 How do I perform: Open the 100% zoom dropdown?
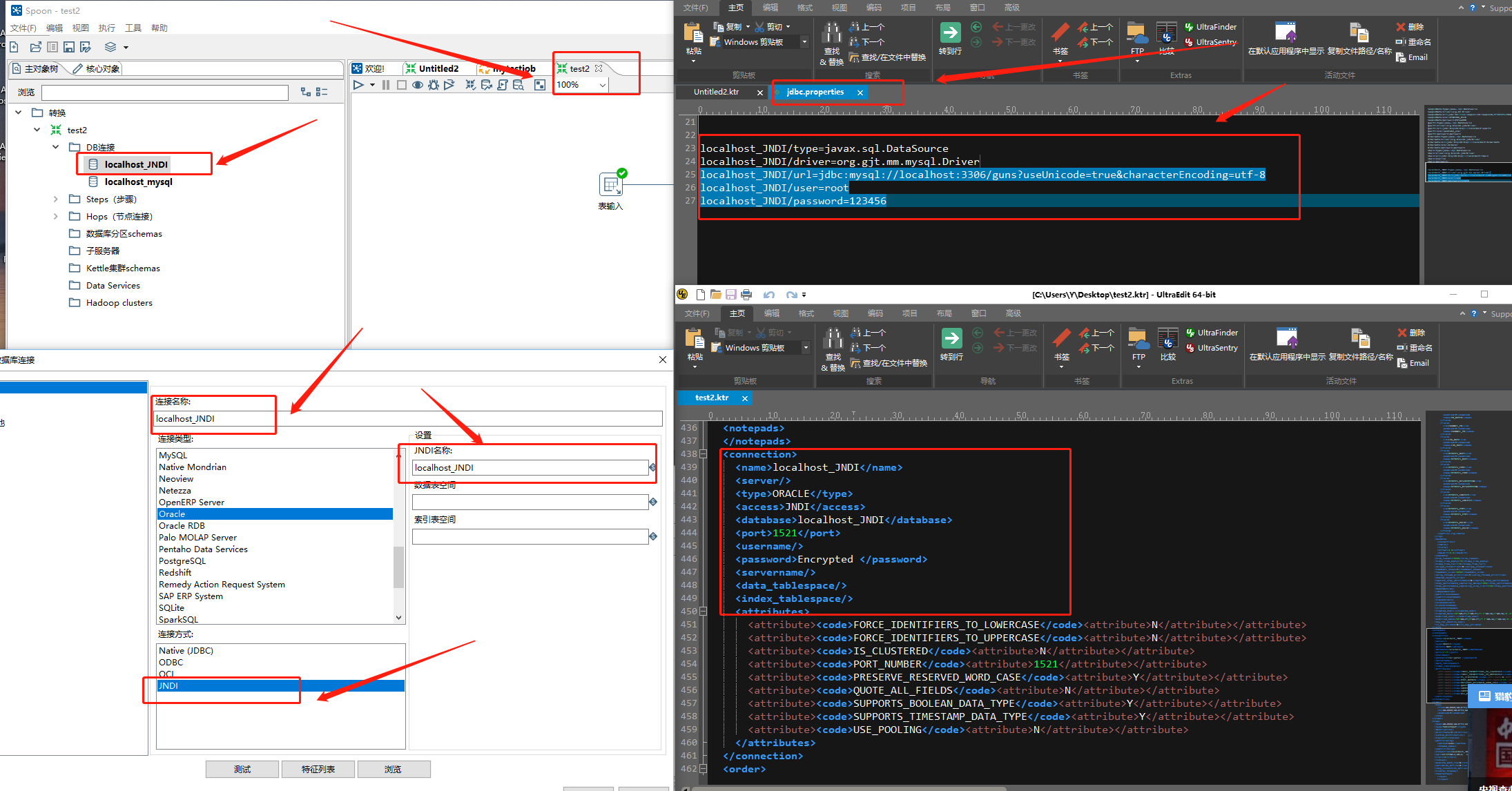click(x=602, y=85)
